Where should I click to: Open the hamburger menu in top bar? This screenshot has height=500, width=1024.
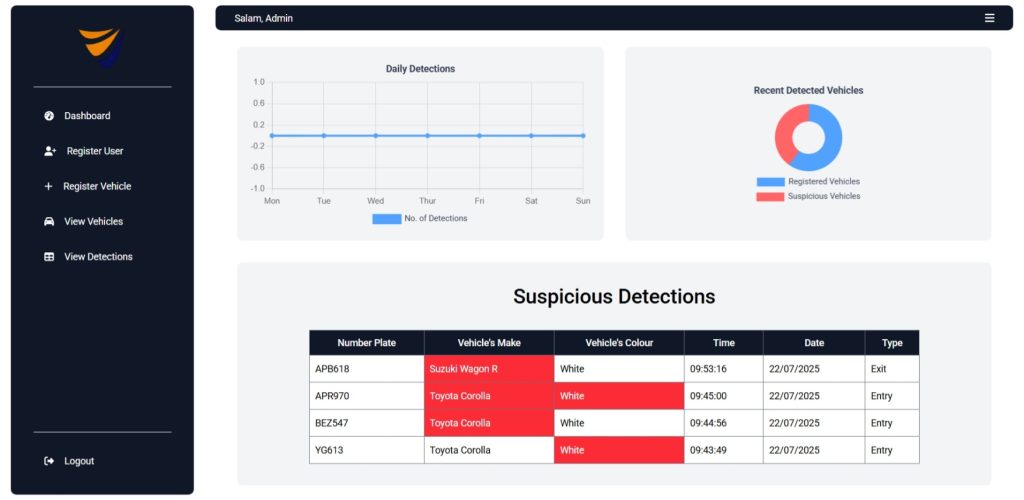989,18
